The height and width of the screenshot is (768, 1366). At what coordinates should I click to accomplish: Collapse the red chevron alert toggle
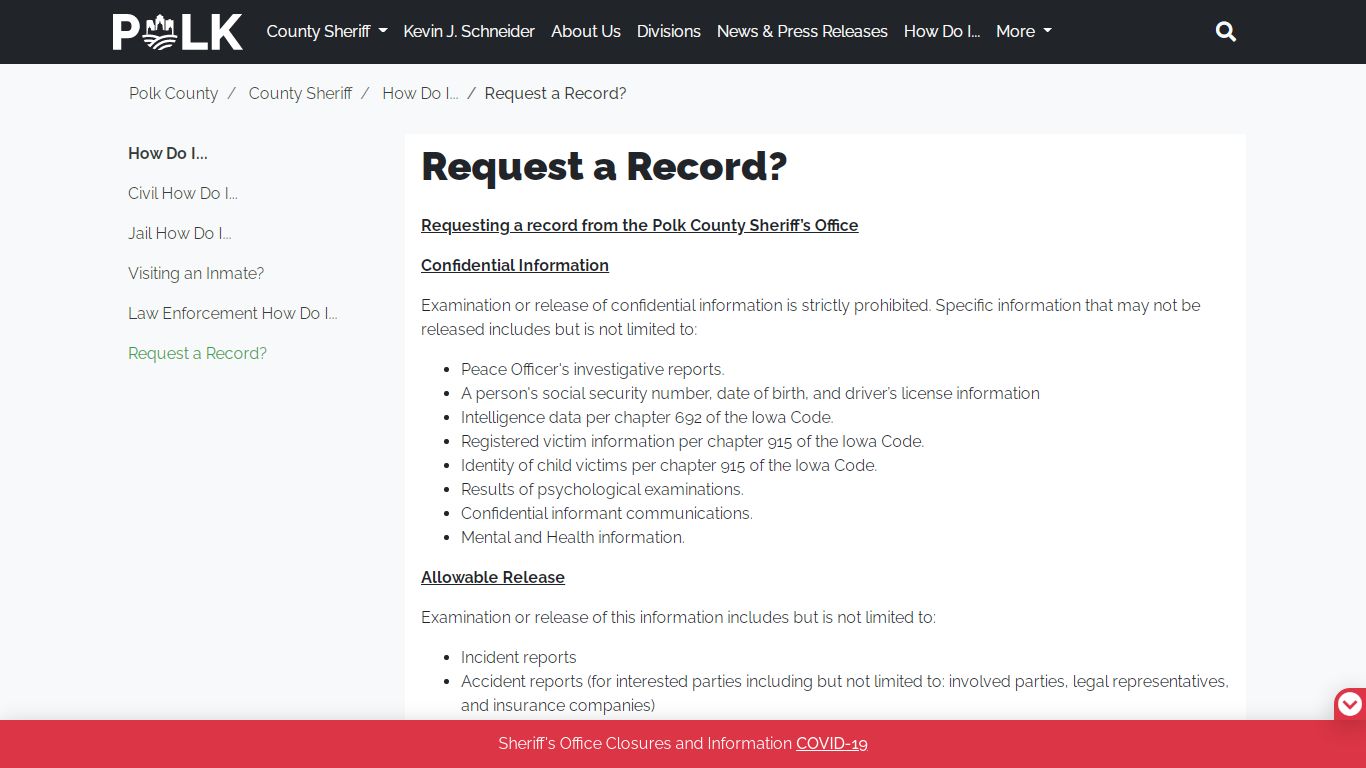click(x=1350, y=705)
